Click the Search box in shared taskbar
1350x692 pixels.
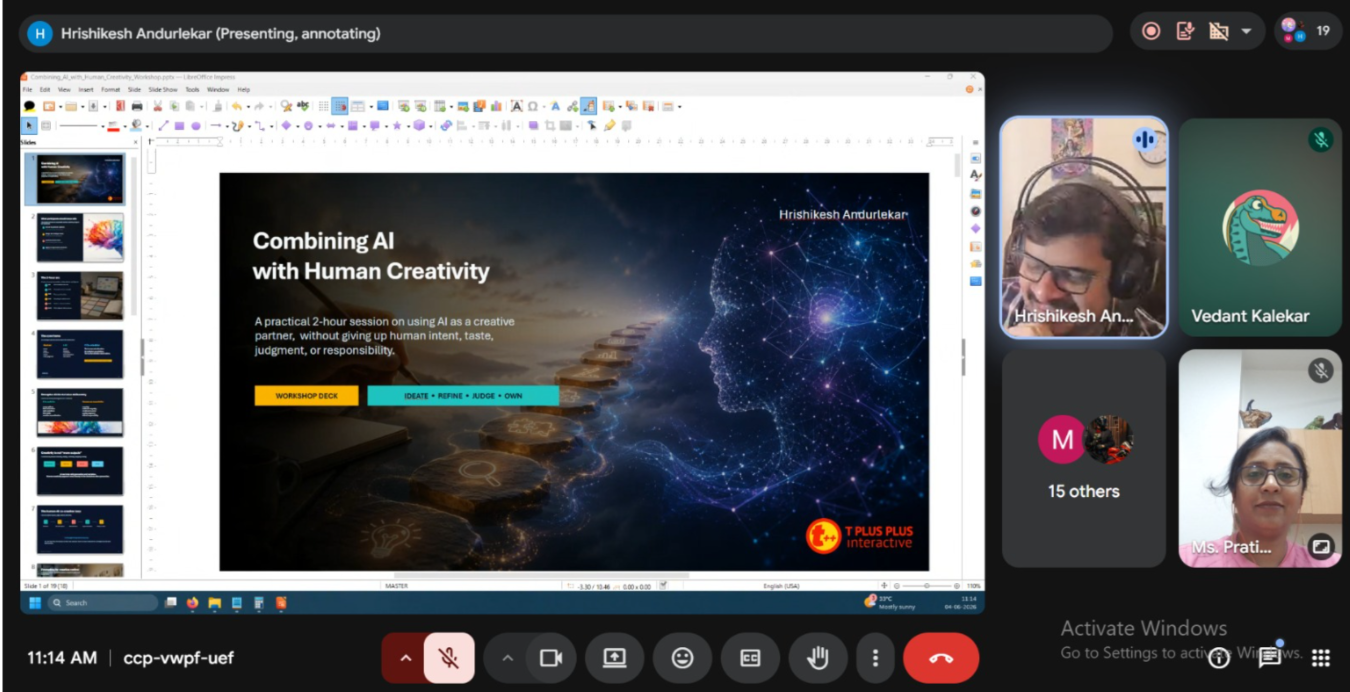tap(104, 603)
